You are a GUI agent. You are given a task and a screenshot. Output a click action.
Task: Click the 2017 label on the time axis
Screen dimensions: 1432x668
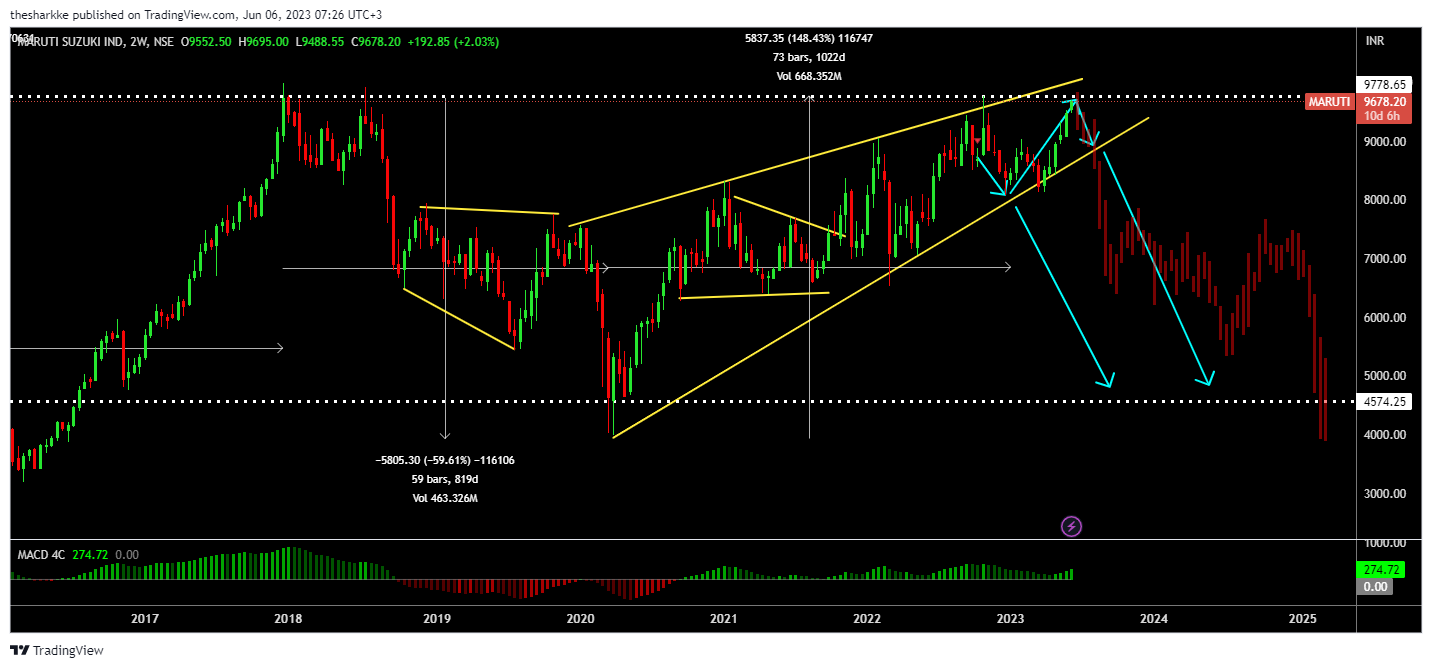point(145,620)
